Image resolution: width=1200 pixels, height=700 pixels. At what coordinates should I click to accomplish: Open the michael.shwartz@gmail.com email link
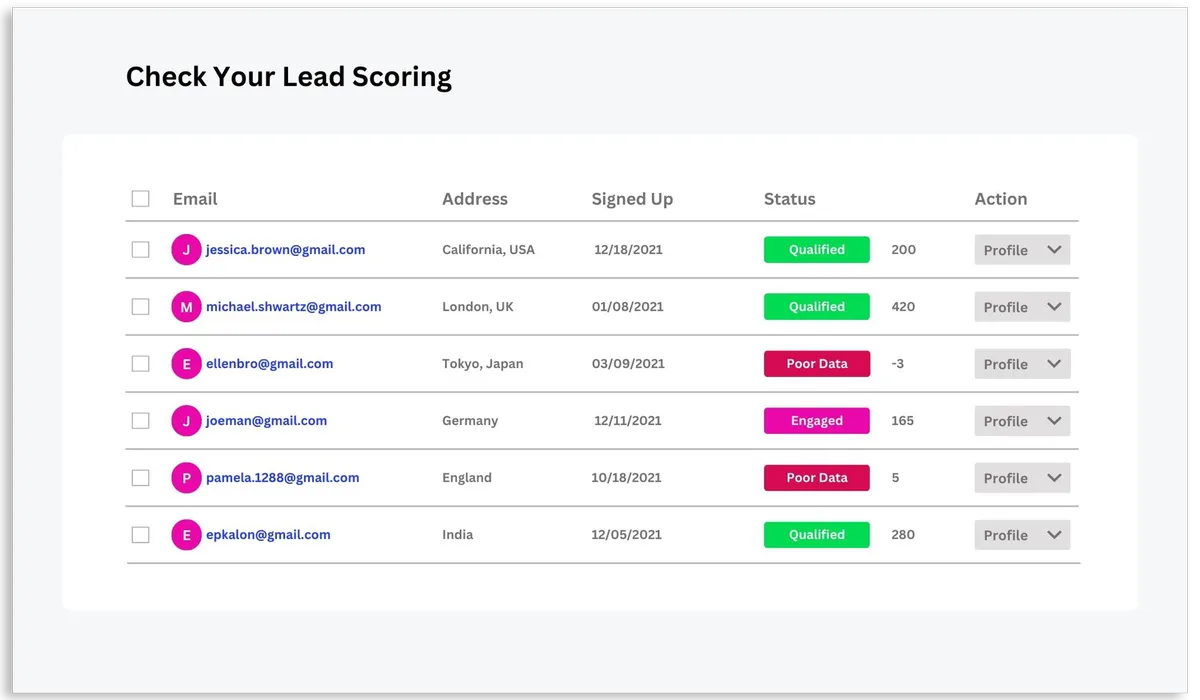[x=293, y=307]
